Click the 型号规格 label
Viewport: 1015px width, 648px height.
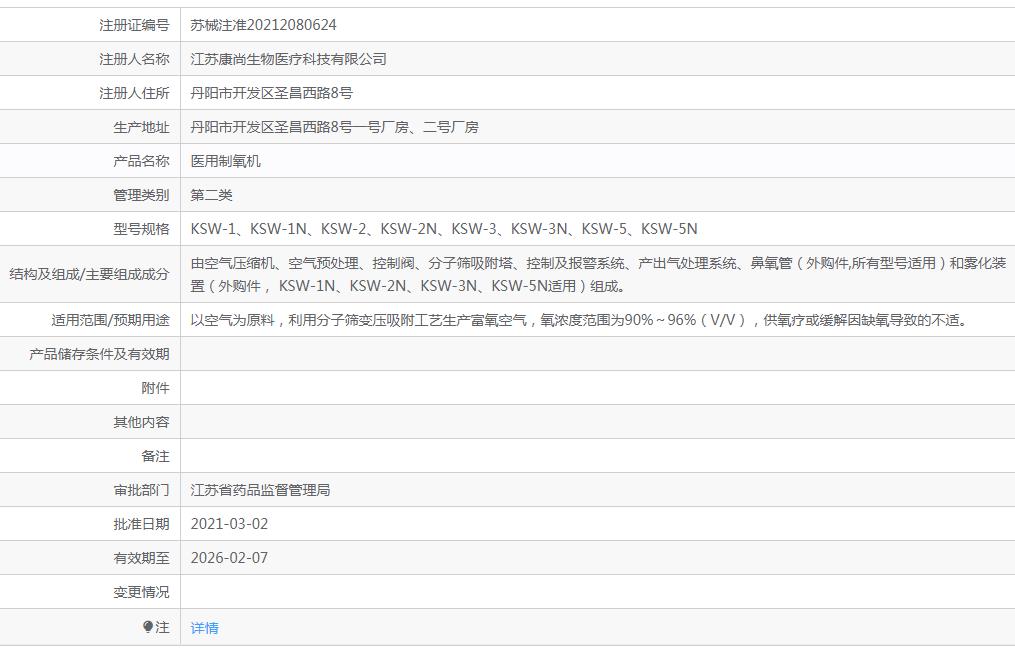pos(141,229)
